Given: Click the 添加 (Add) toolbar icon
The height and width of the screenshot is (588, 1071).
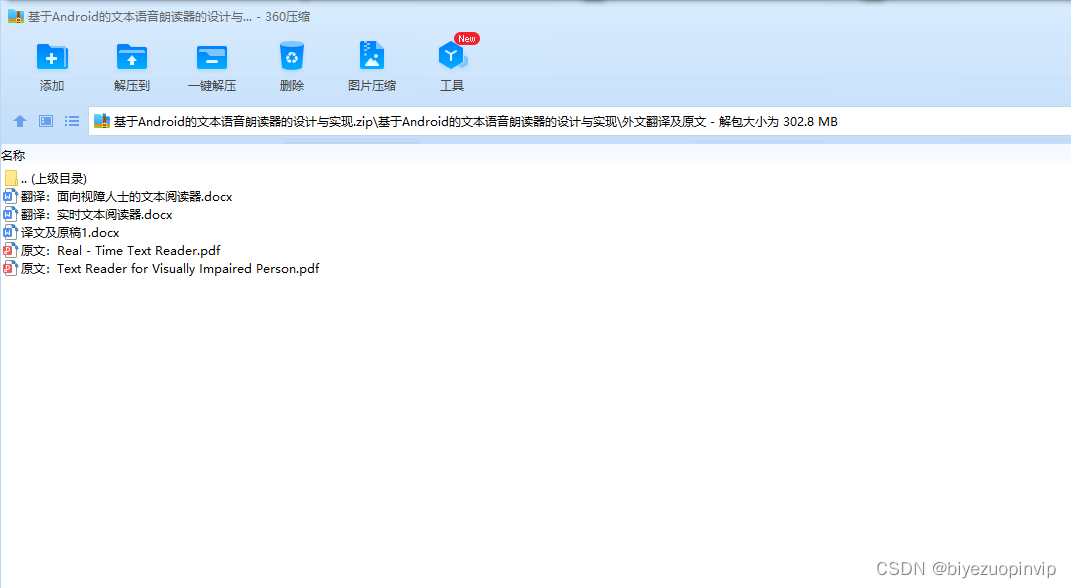Looking at the screenshot, I should [x=52, y=57].
